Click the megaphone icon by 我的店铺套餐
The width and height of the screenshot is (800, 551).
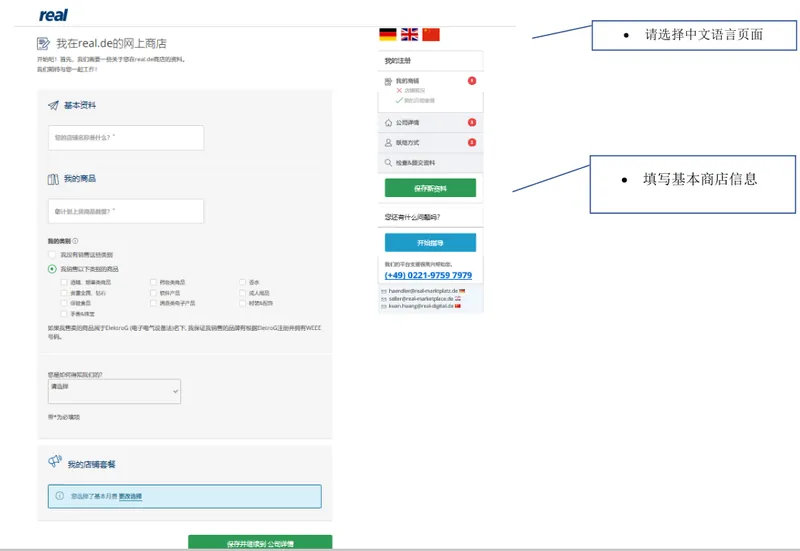[55, 461]
